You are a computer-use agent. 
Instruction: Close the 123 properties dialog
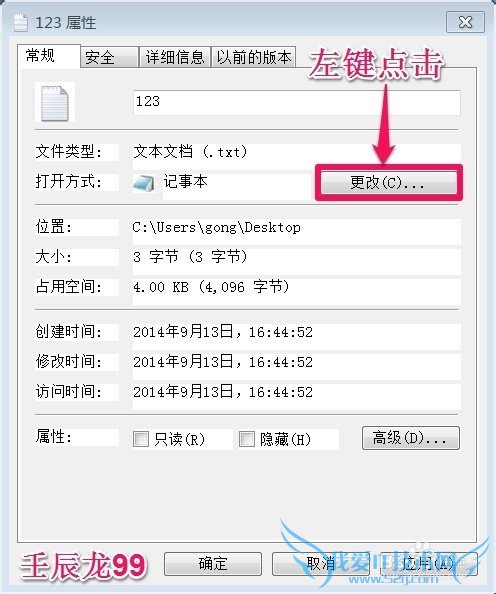(x=465, y=22)
